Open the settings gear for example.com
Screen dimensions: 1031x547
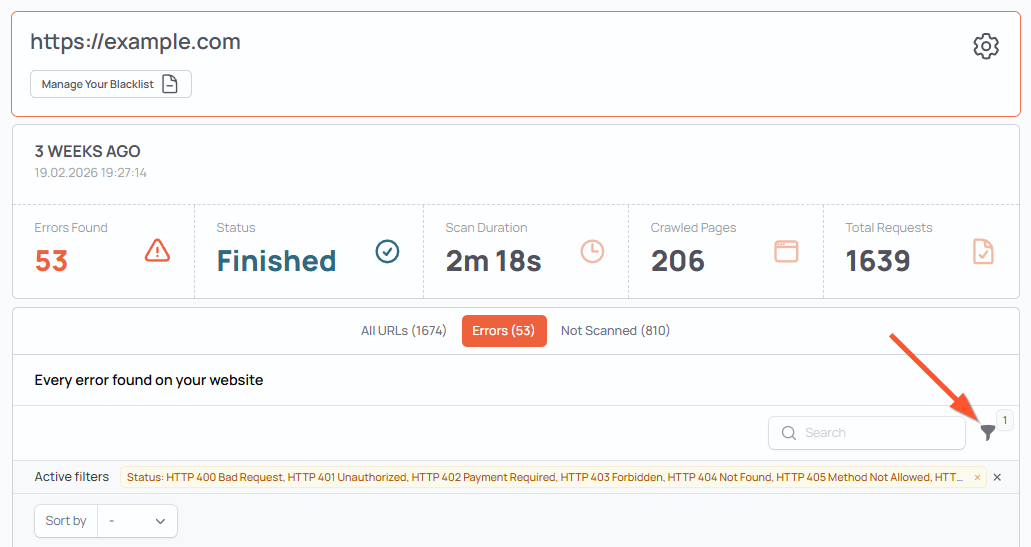[x=985, y=46]
